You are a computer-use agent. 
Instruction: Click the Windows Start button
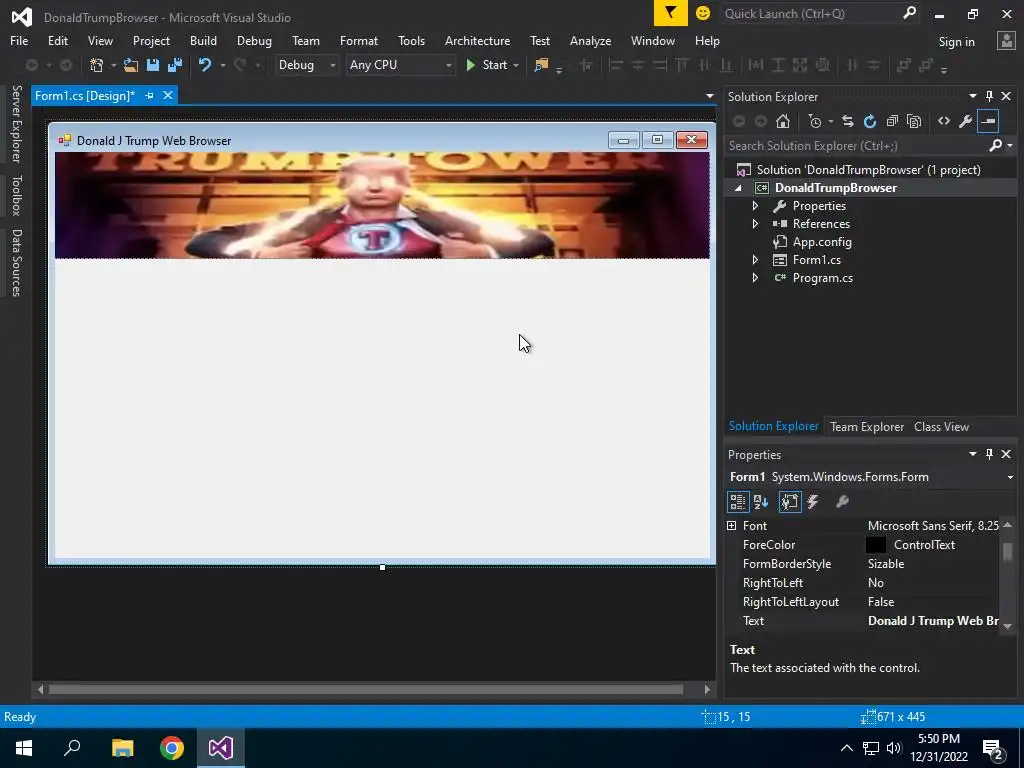pos(24,748)
